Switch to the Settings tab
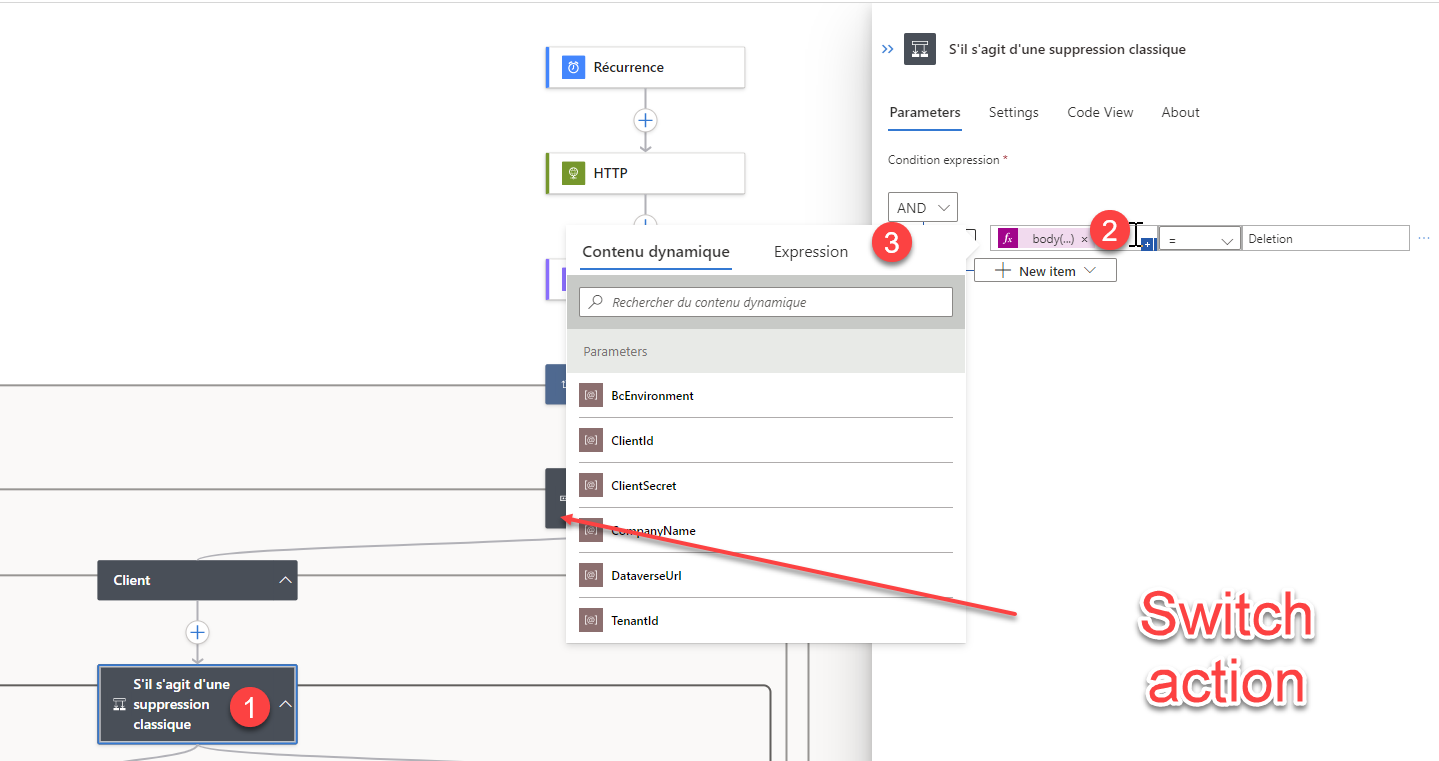This screenshot has width=1439, height=761. (x=1012, y=112)
